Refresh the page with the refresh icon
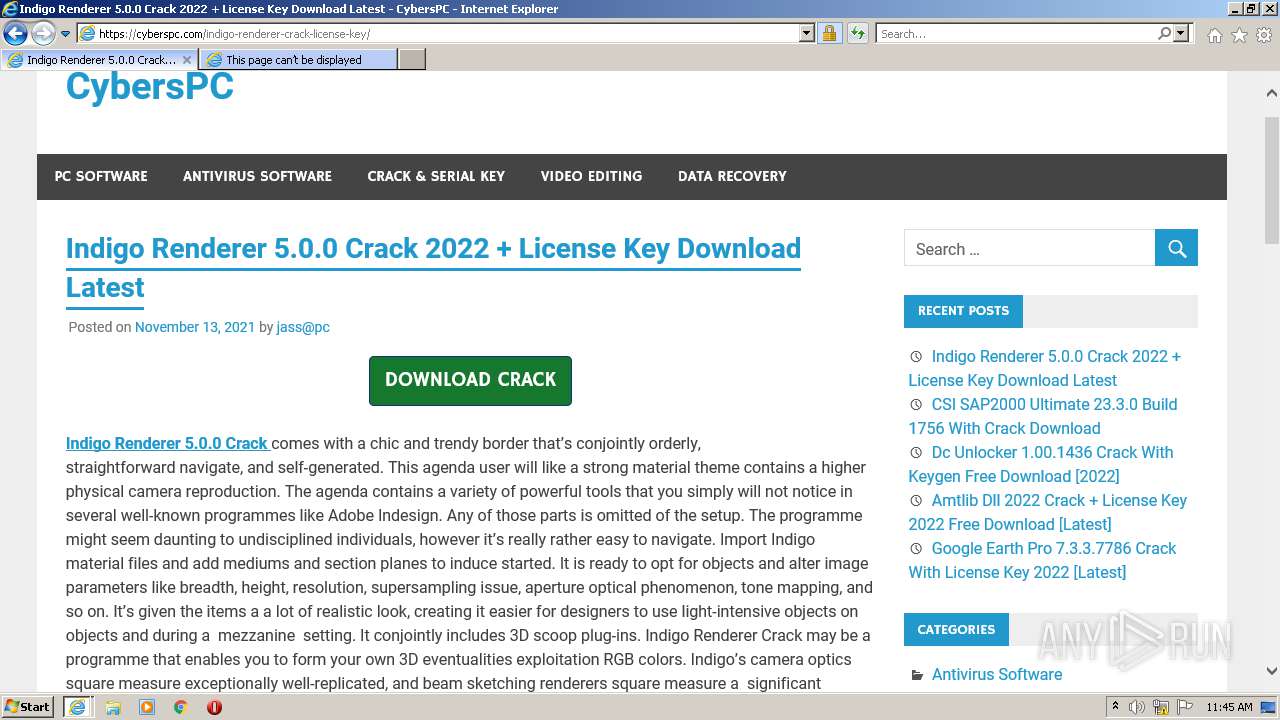This screenshot has height=720, width=1280. (857, 33)
